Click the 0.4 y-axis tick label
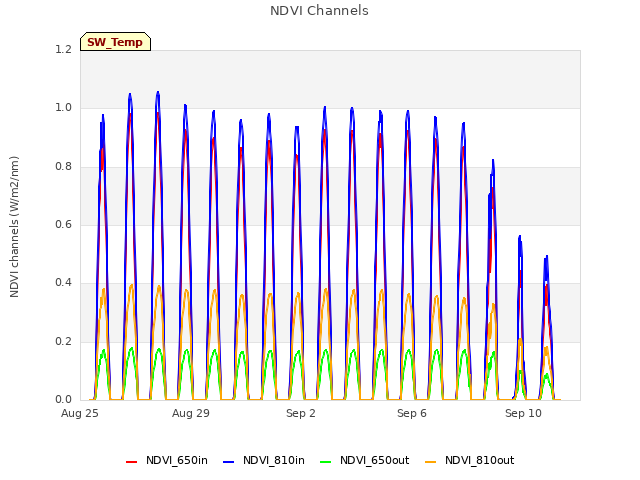This screenshot has height=480, width=640. pos(63,282)
